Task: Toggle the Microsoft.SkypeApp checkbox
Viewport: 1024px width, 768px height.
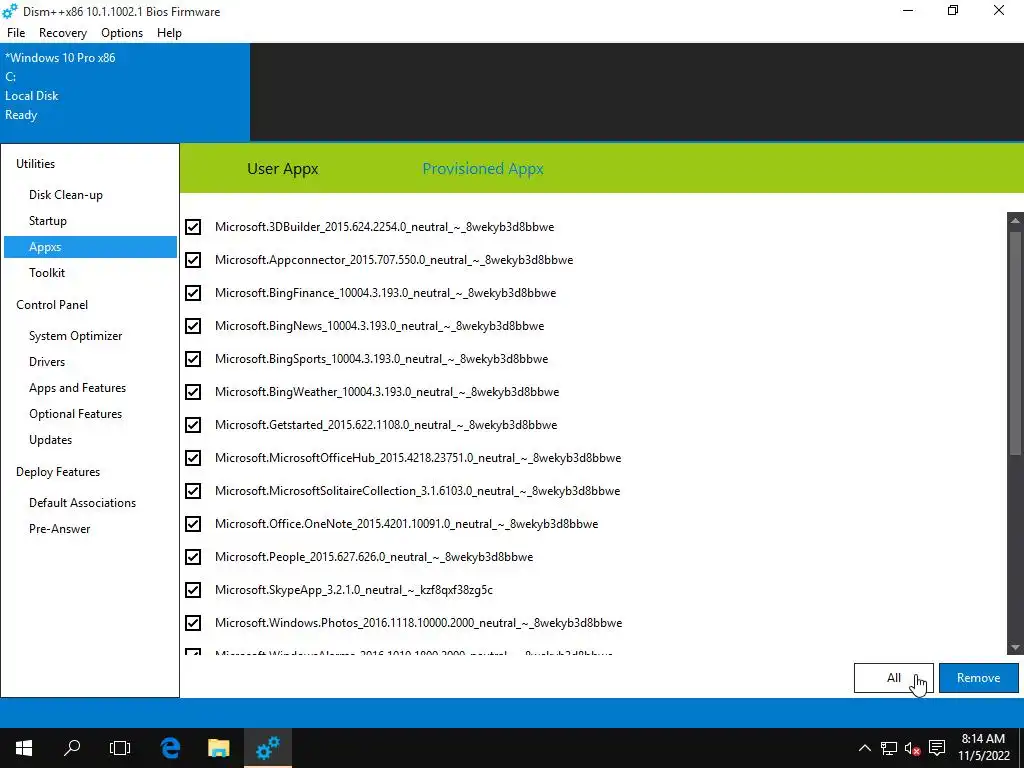Action: [193, 590]
